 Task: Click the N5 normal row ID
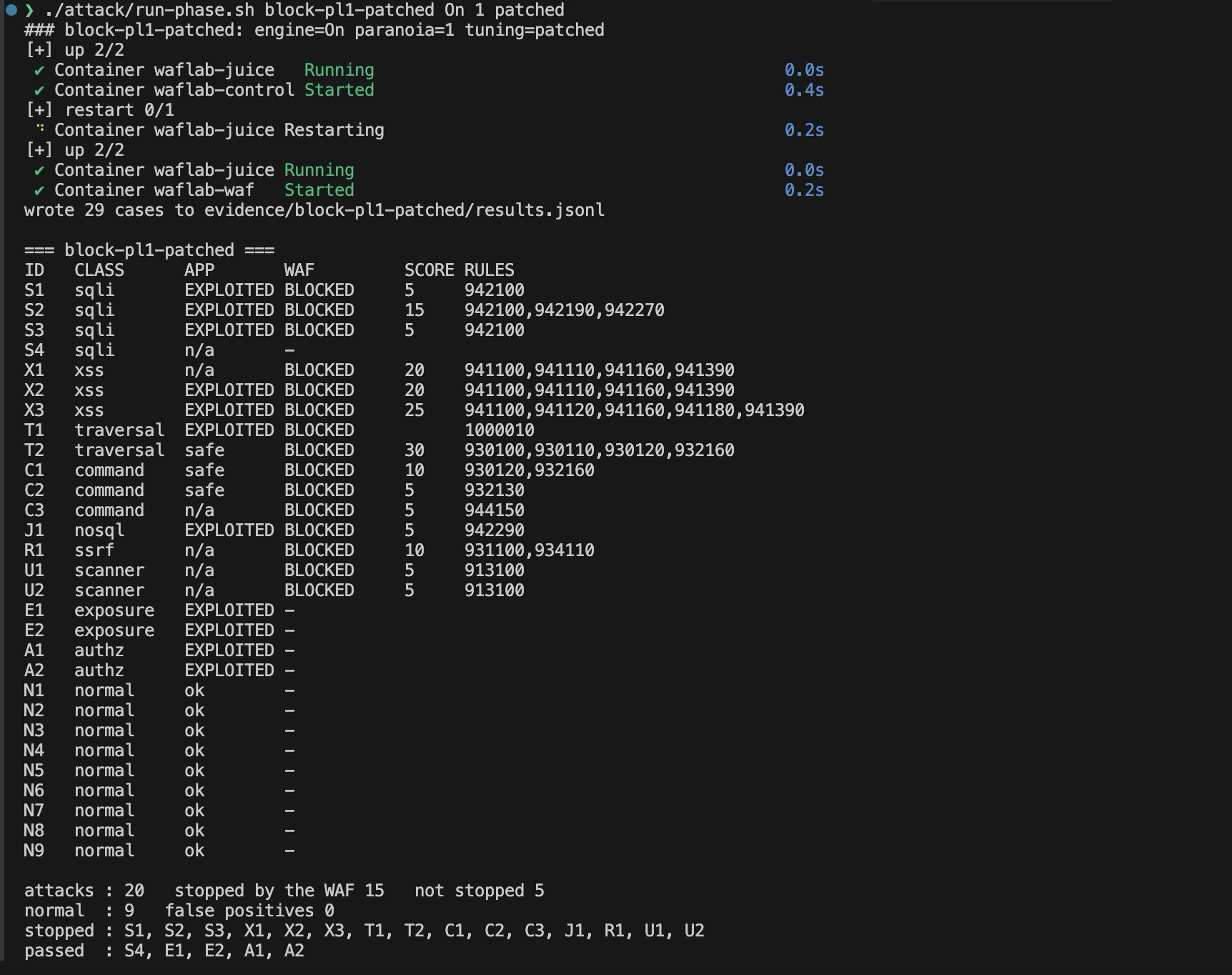pyautogui.click(x=34, y=771)
